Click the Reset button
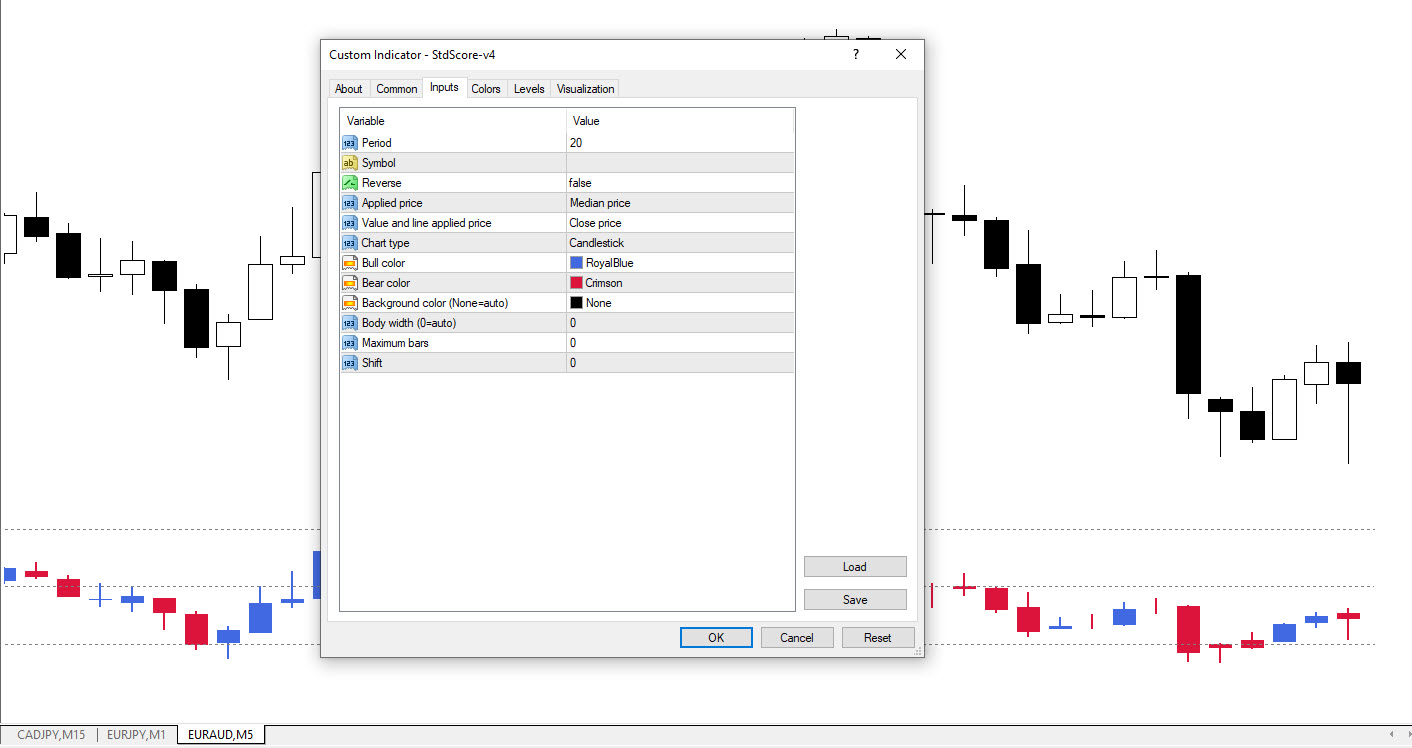 [x=877, y=638]
